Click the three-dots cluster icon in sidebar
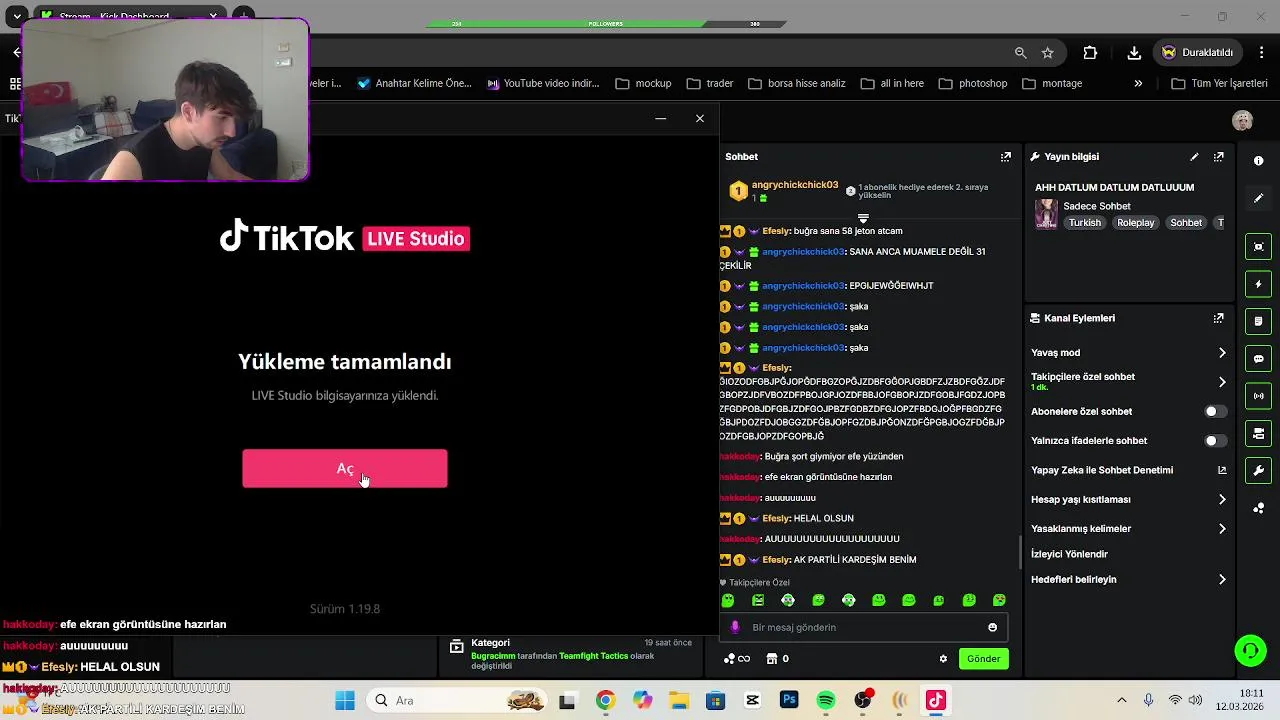The width and height of the screenshot is (1280, 720). [1258, 508]
